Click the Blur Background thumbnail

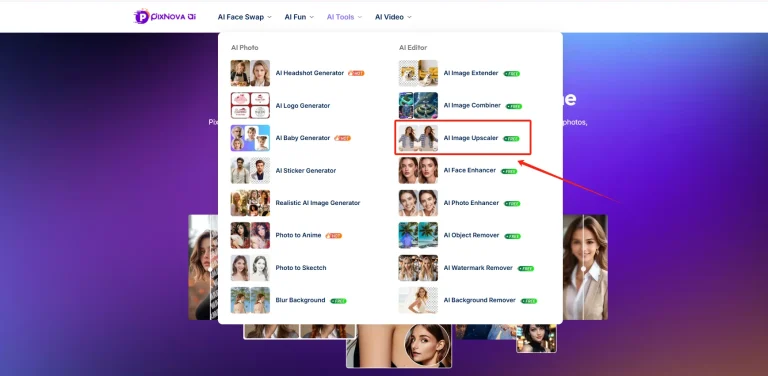tap(250, 300)
